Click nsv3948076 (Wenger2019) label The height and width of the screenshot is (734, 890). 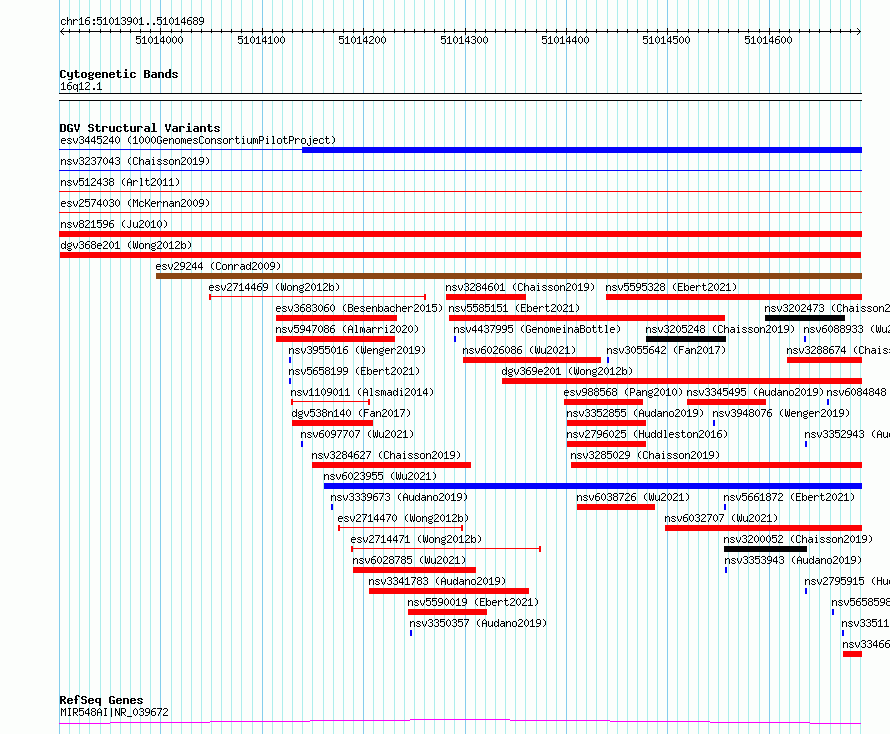(x=782, y=413)
